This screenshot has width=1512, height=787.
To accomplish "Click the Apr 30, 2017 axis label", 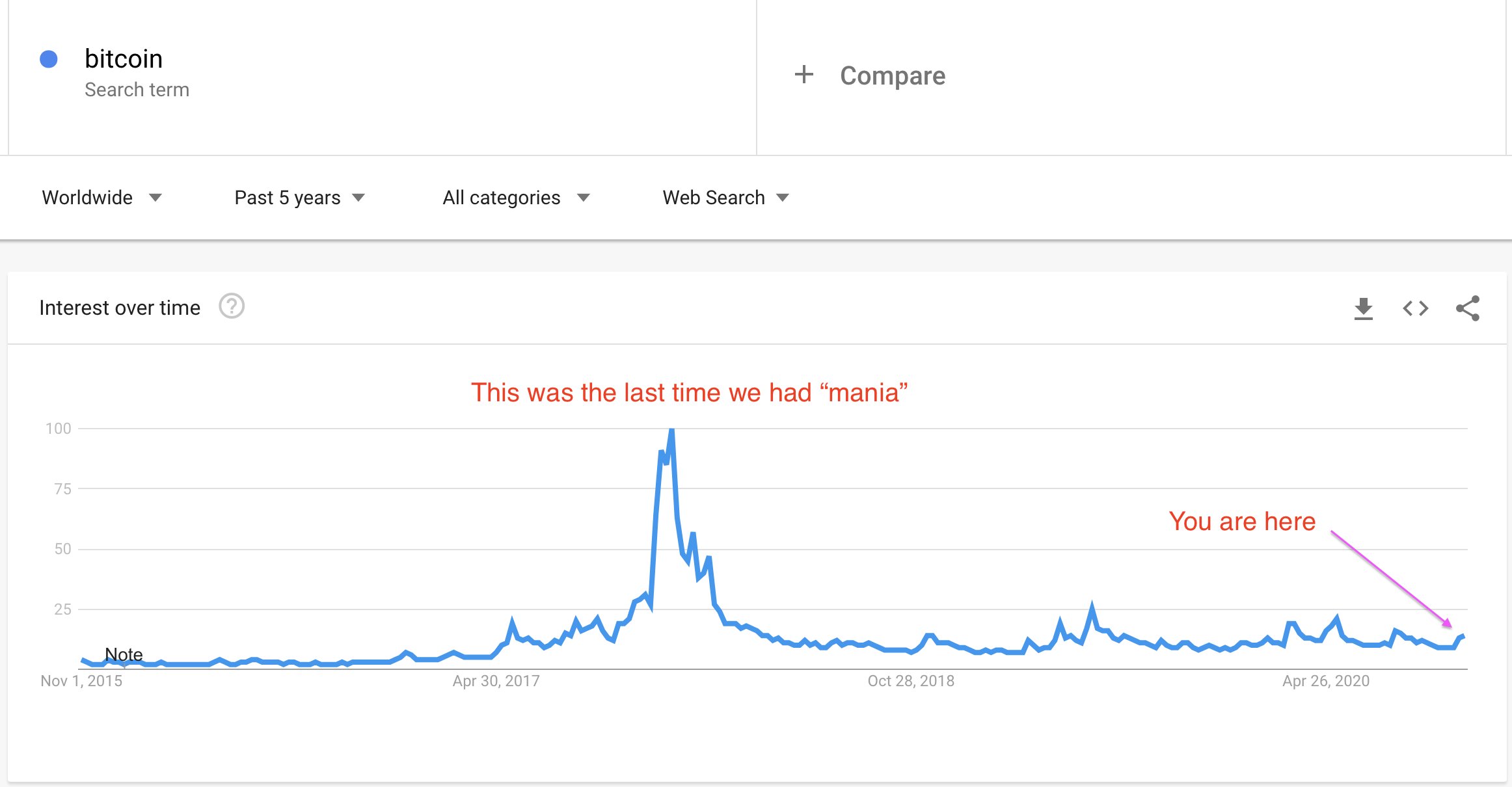I will [496, 681].
